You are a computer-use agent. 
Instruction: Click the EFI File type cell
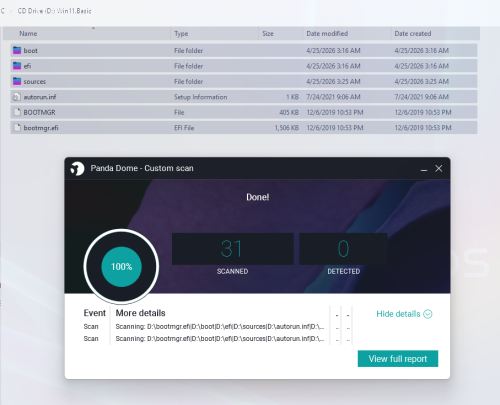click(184, 128)
